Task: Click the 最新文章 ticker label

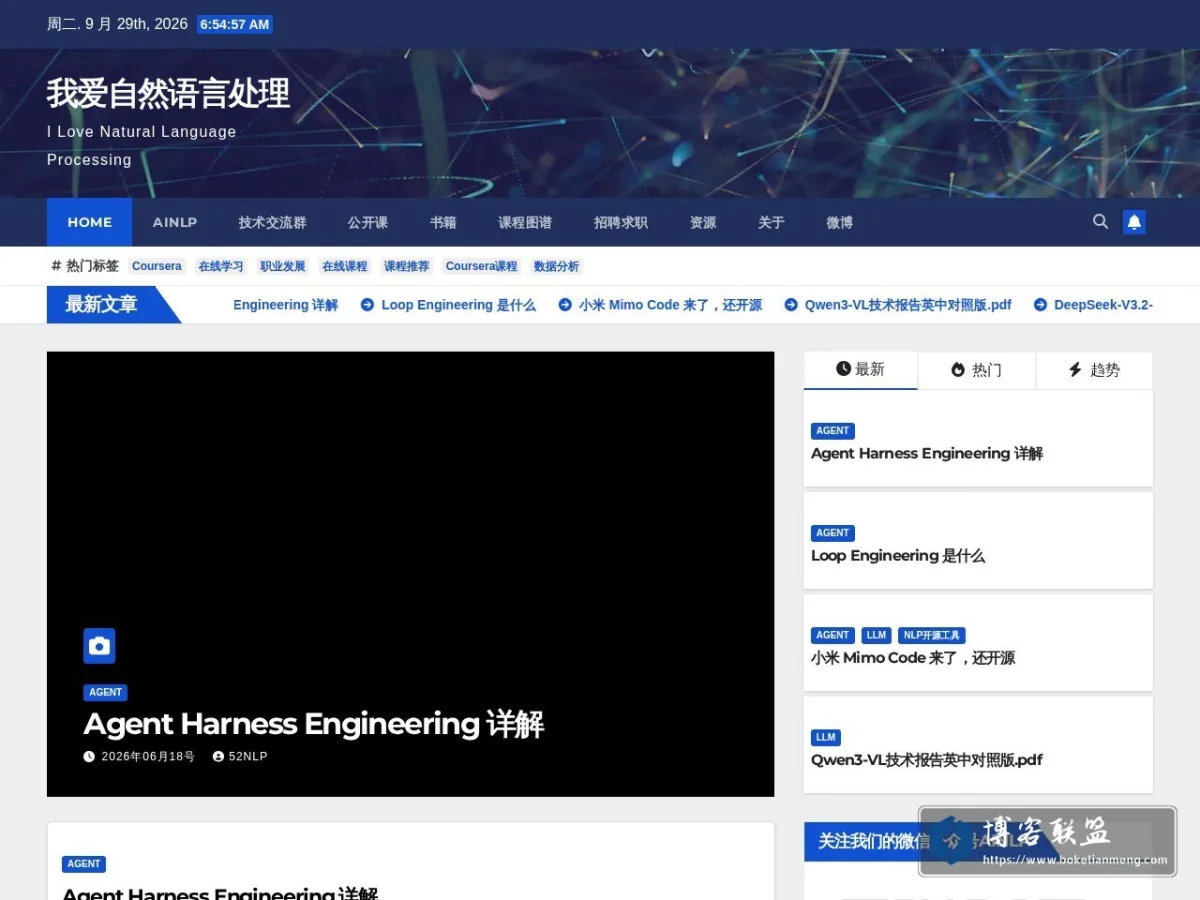Action: 101,305
